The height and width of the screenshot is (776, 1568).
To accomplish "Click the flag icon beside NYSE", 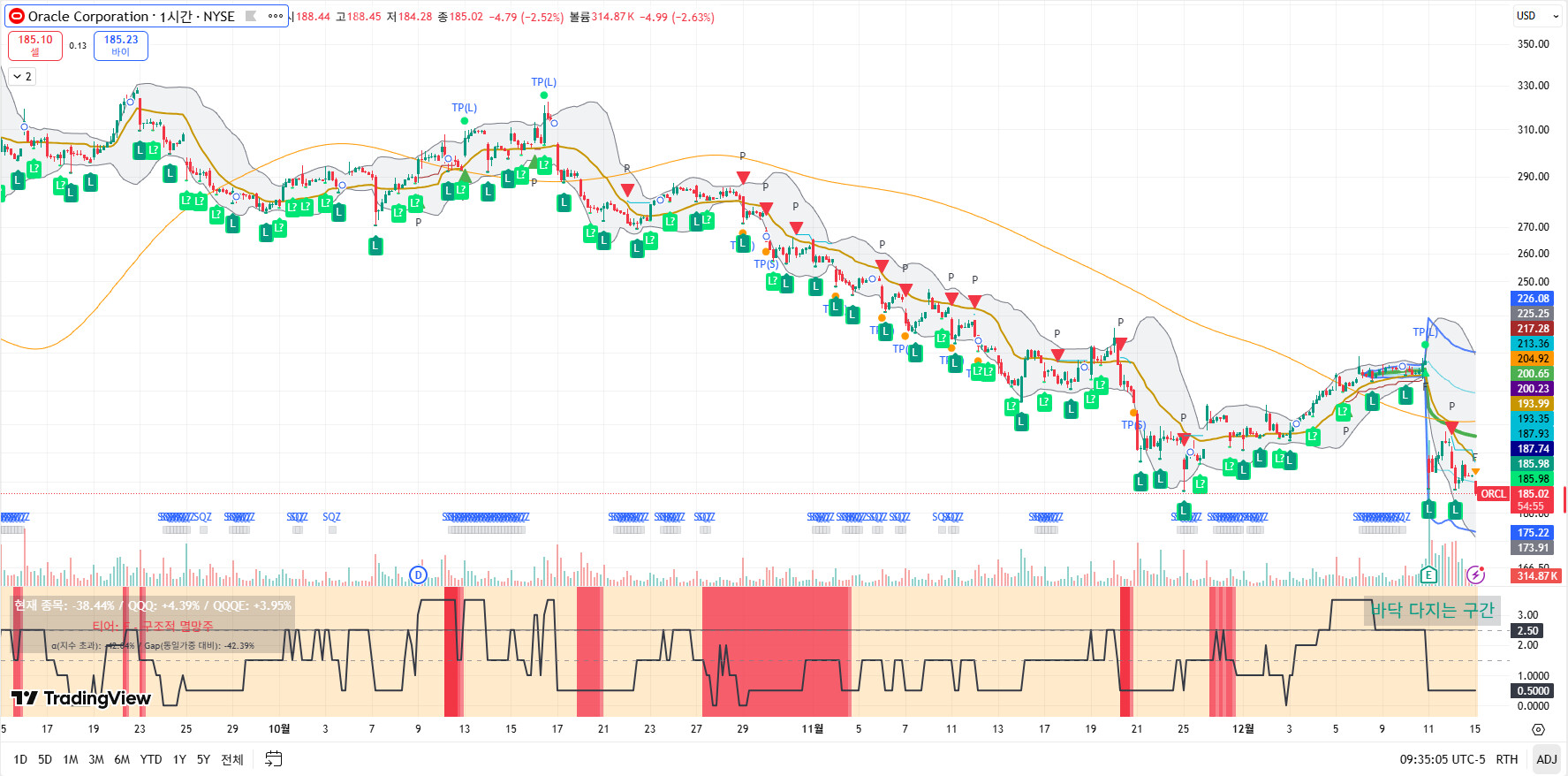I will pos(251,16).
